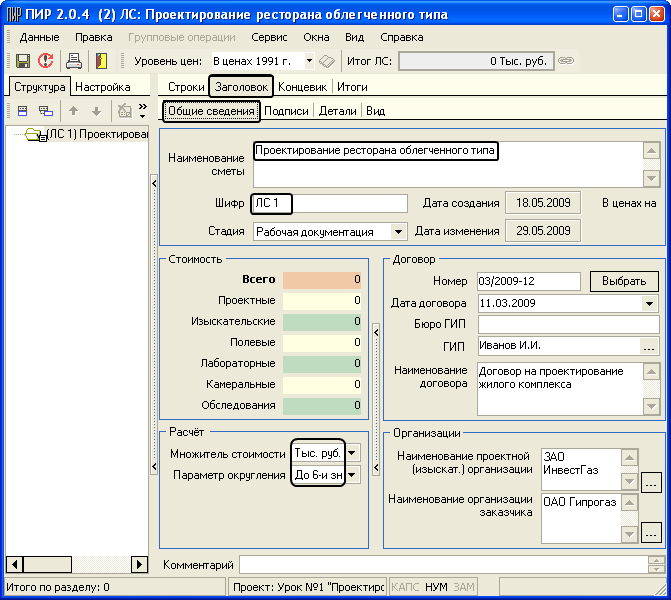Screen dimensions: 671x600
Task: Click the first blue structure icon in left panel
Action: (x=21, y=111)
